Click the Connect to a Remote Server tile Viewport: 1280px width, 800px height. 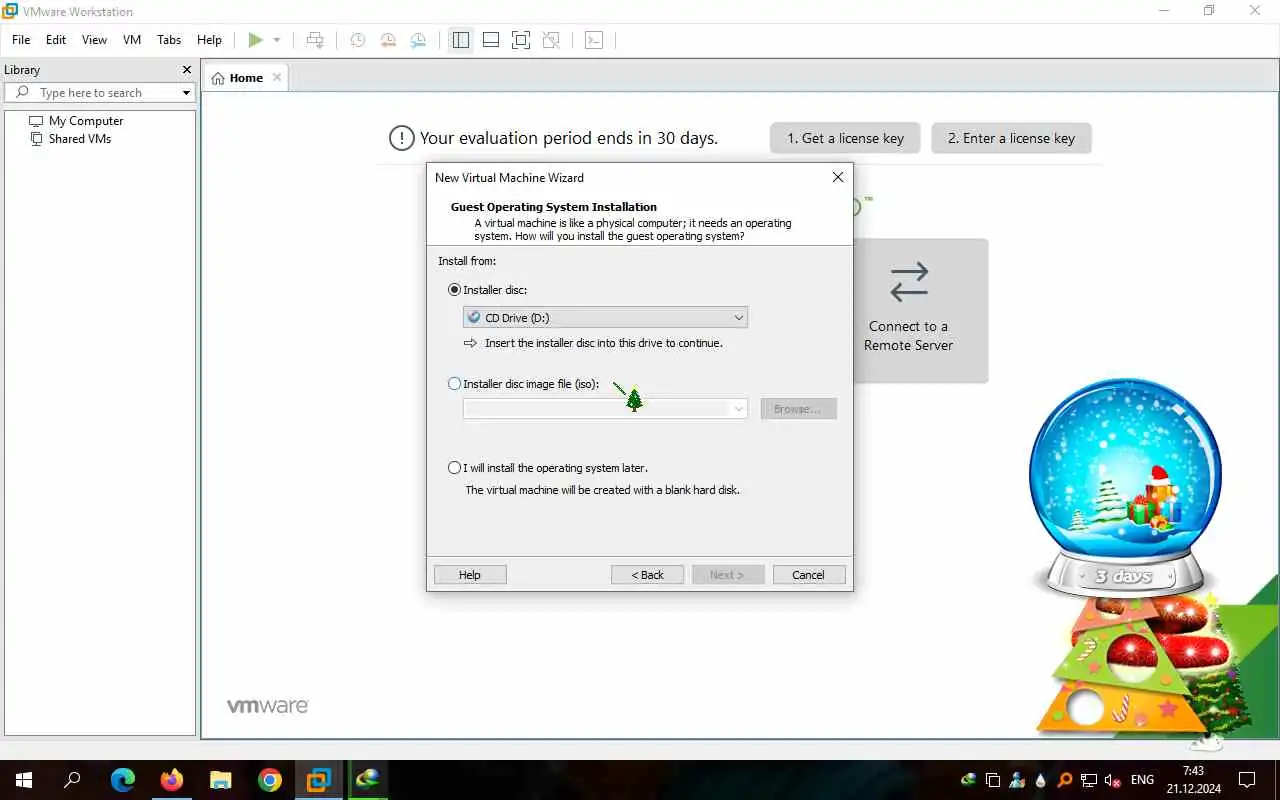point(908,310)
